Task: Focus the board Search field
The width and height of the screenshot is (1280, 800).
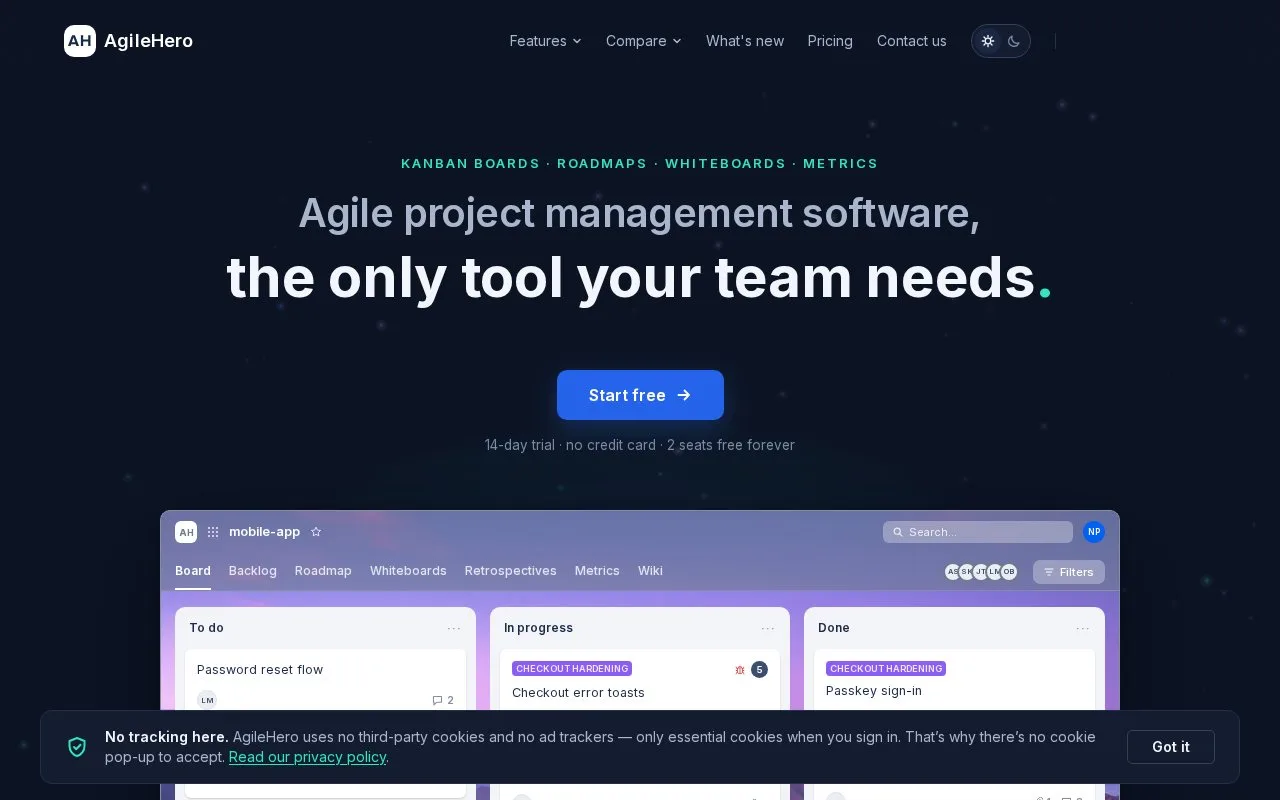Action: (978, 532)
